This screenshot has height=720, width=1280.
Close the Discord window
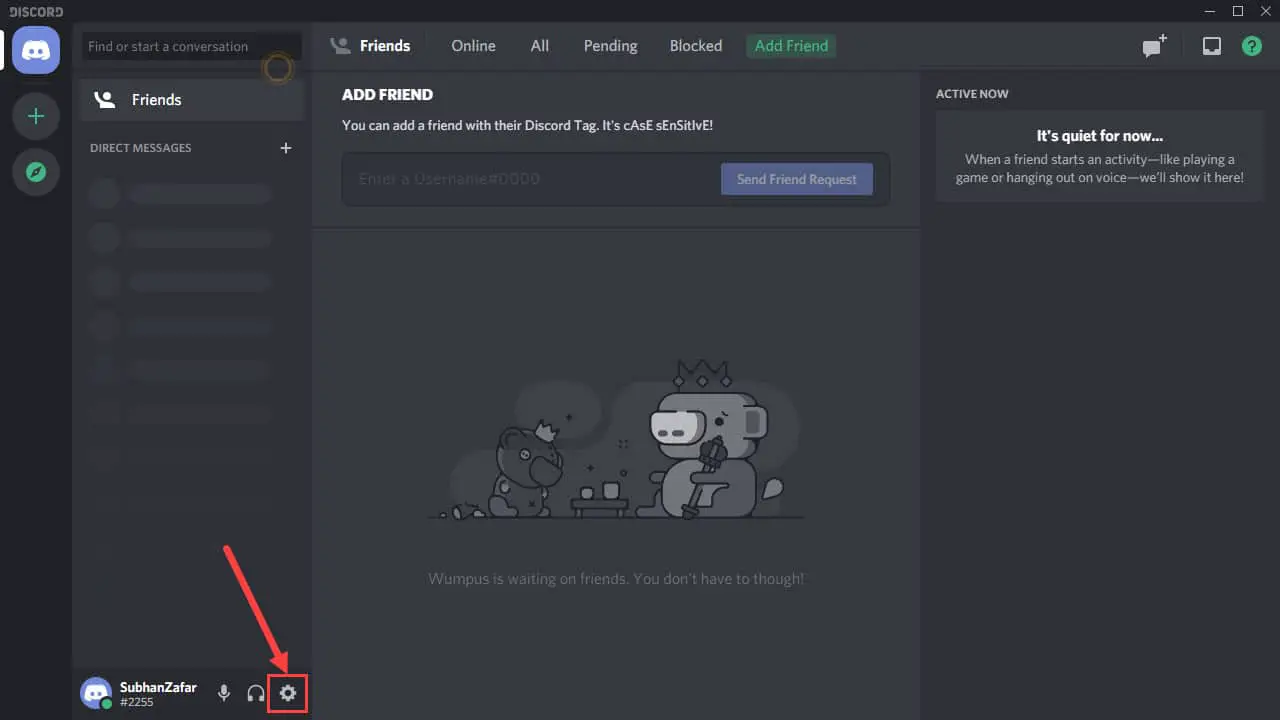(1265, 11)
